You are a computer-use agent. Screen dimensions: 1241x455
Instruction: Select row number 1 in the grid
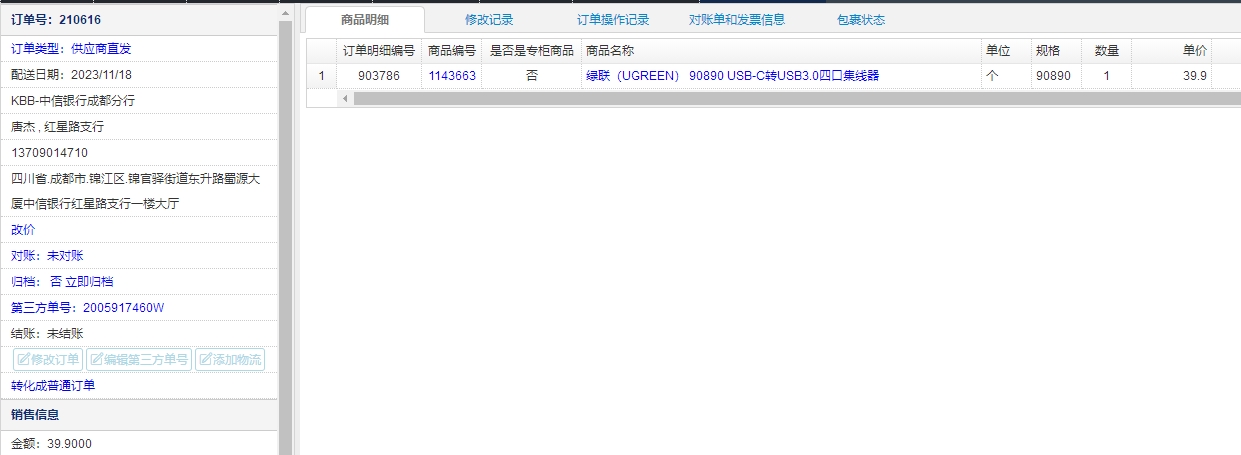[x=321, y=76]
